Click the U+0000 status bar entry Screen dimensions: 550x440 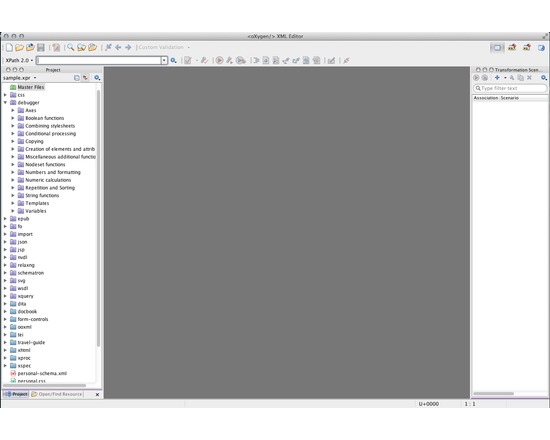(x=429, y=404)
